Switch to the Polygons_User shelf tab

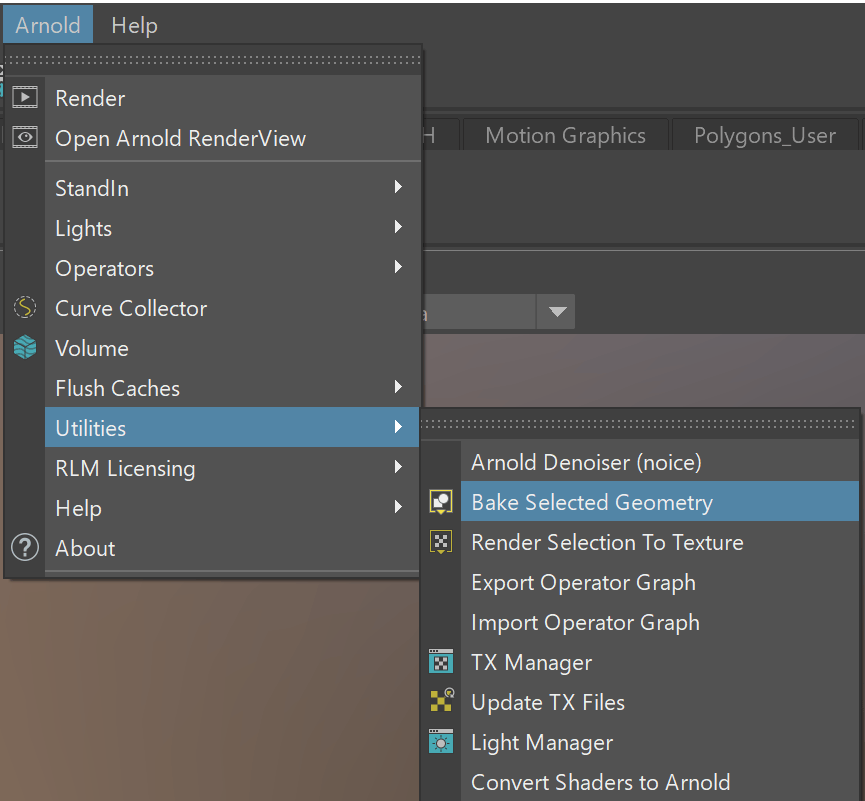(x=764, y=136)
